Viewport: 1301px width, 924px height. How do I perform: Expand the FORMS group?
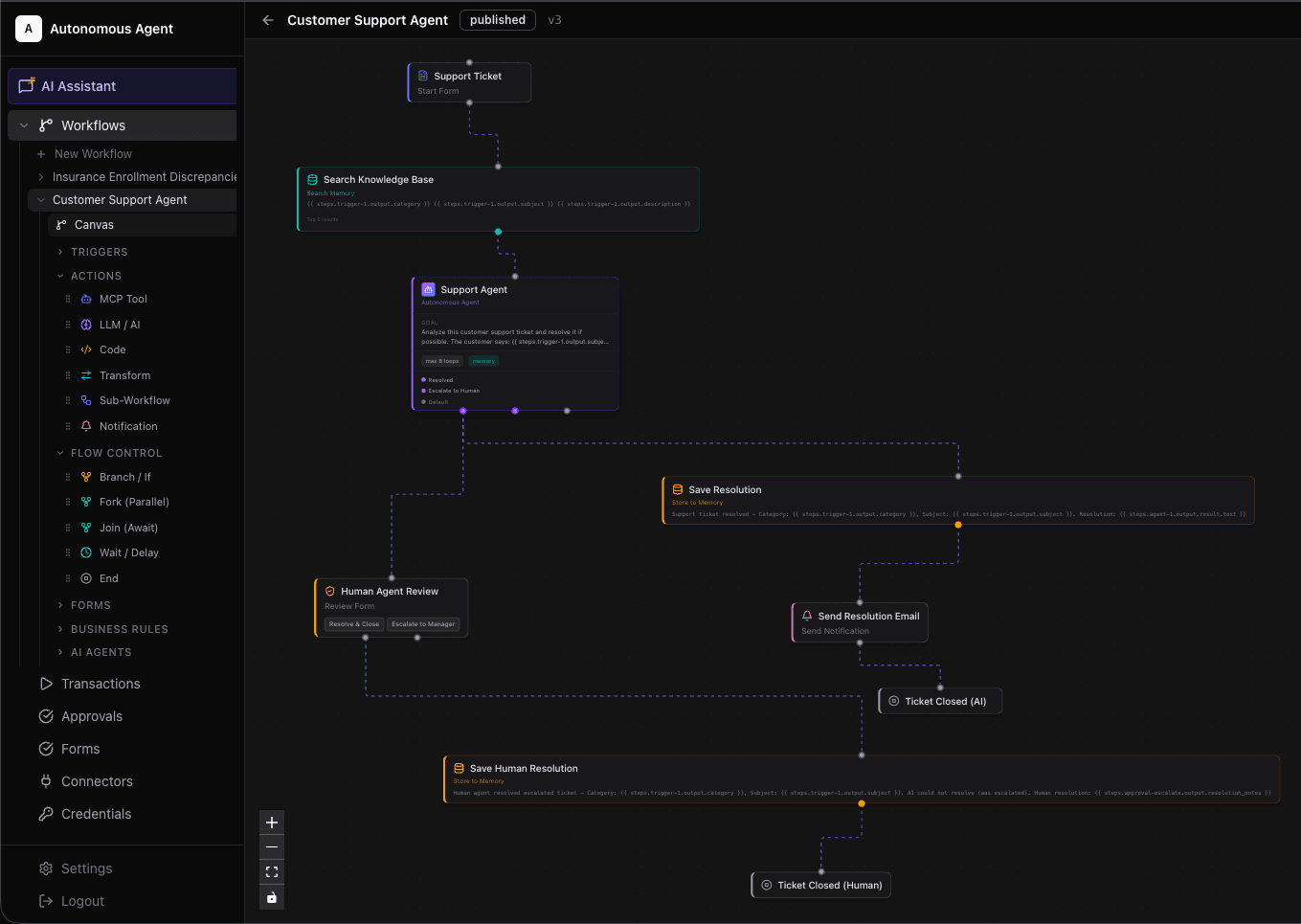(x=60, y=605)
